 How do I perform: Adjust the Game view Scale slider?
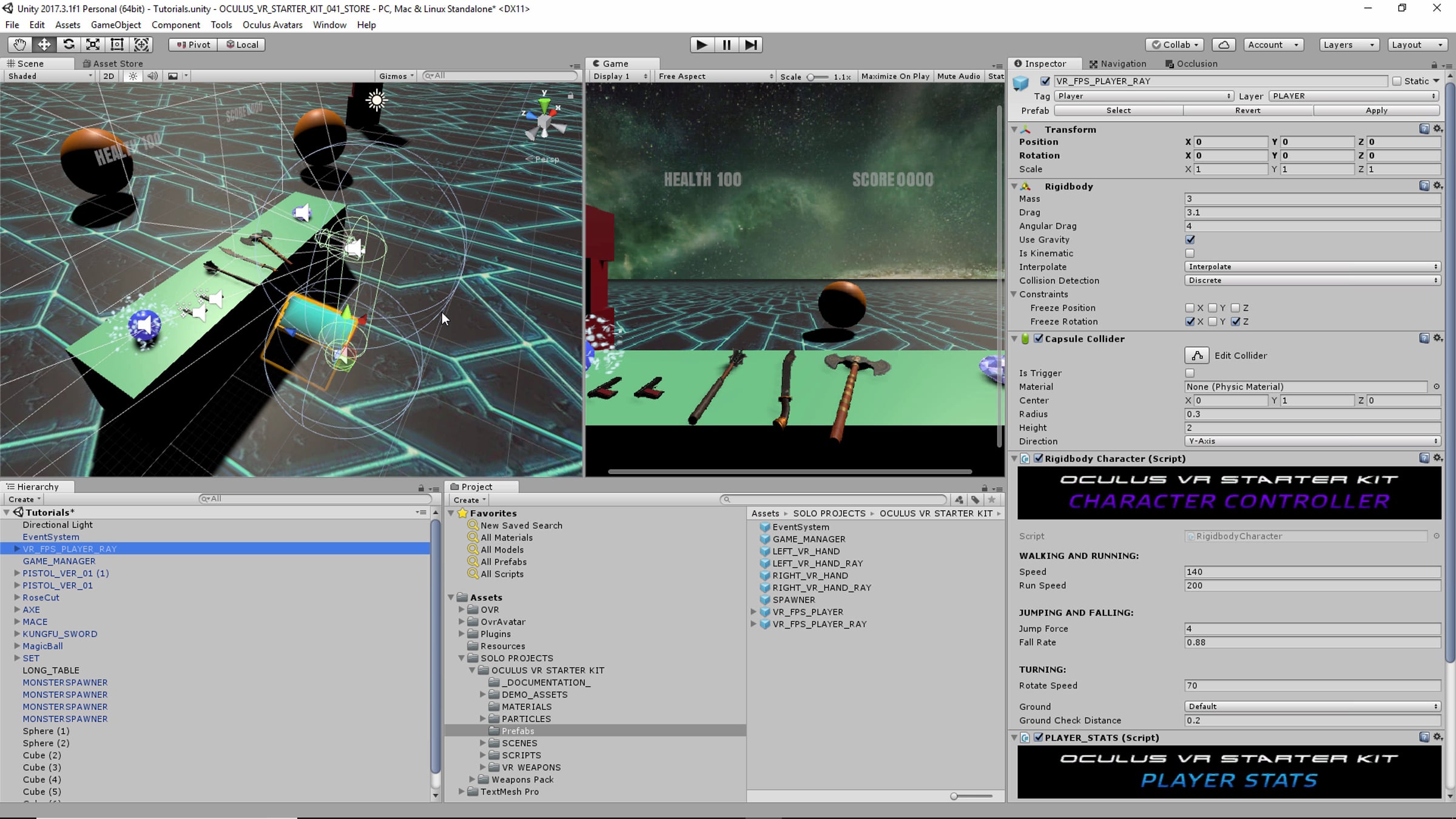812,76
